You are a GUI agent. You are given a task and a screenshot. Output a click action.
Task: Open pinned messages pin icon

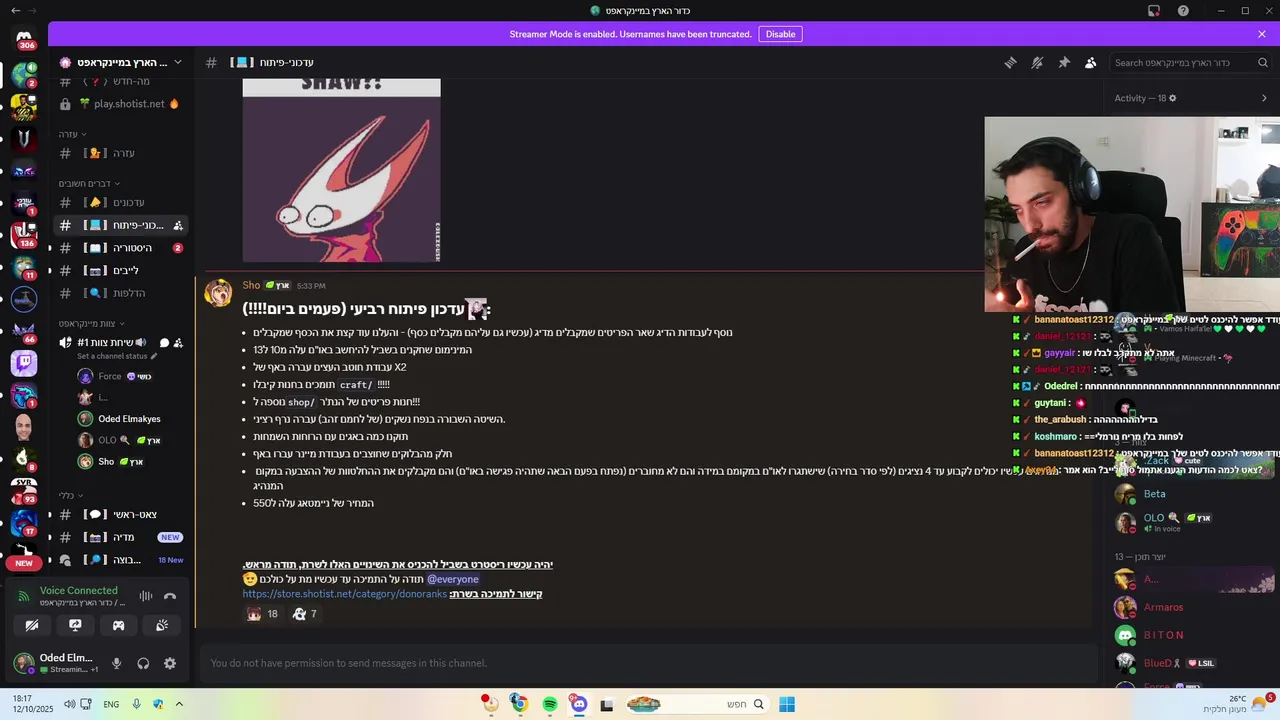point(1064,62)
